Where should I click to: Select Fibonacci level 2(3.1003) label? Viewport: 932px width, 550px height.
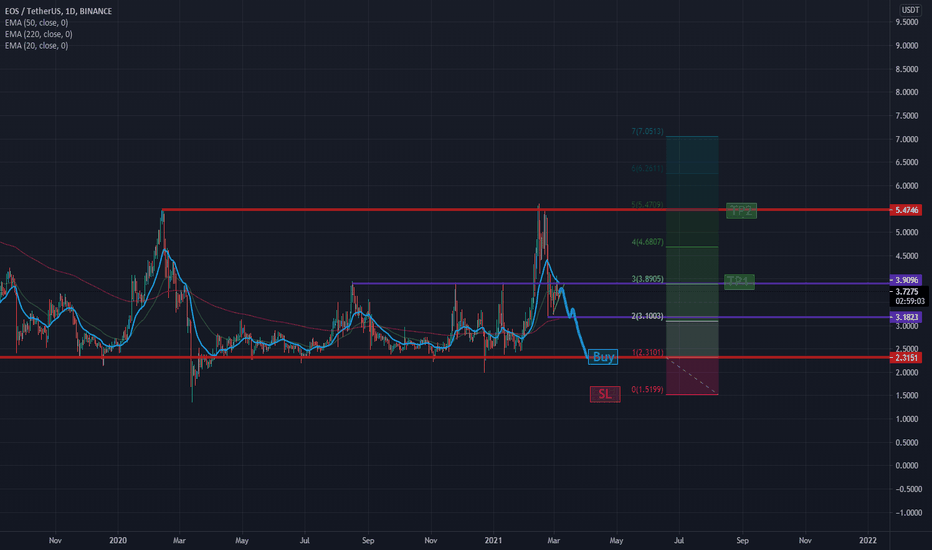(647, 316)
